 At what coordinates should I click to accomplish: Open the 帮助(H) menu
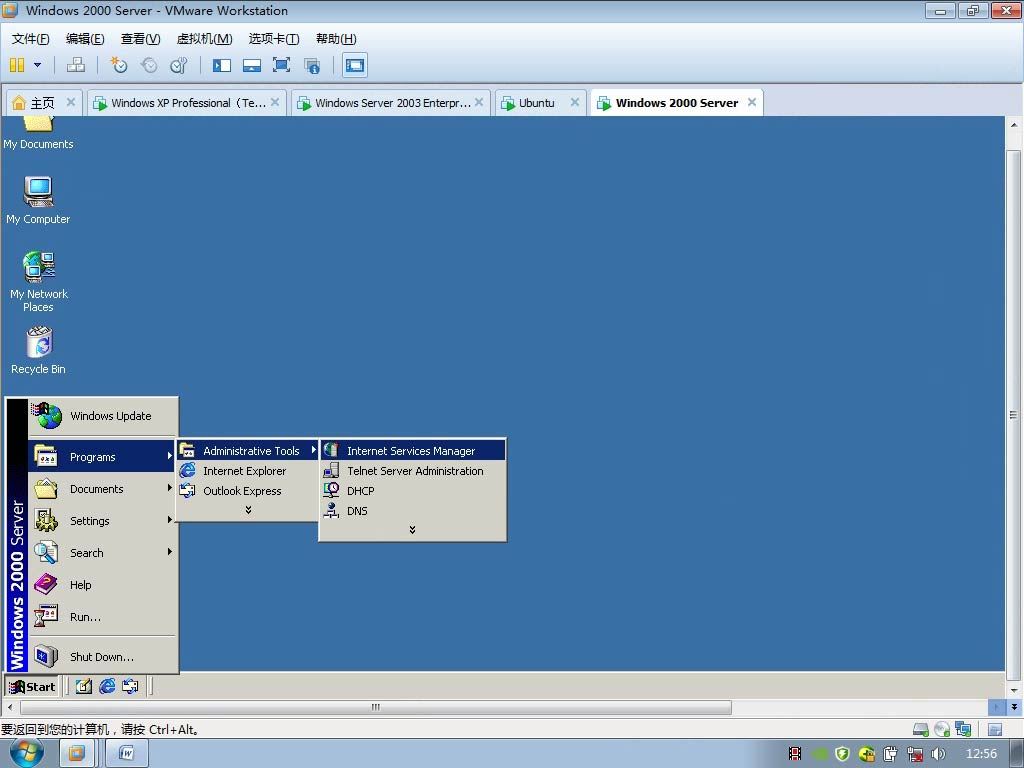336,39
